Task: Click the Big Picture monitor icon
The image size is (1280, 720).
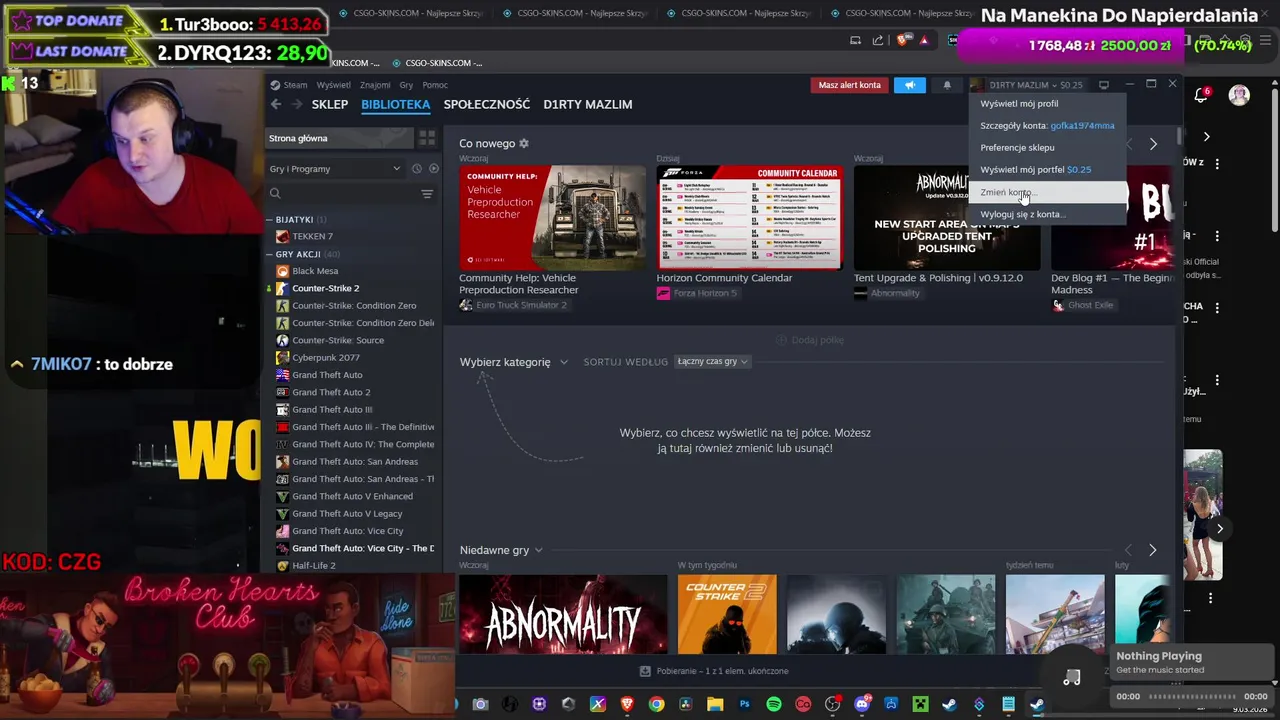Action: (1104, 85)
